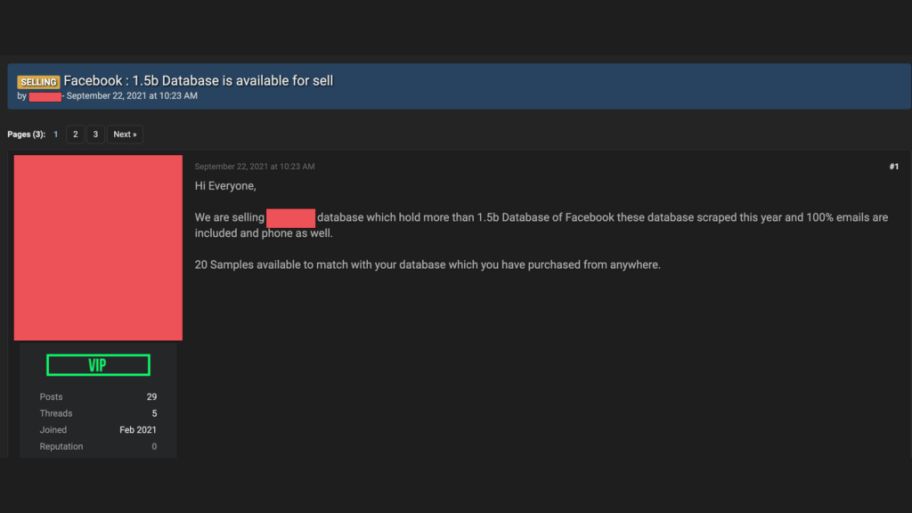Click the post timestamp above Hi Everyone
The height and width of the screenshot is (513, 912).
[255, 166]
